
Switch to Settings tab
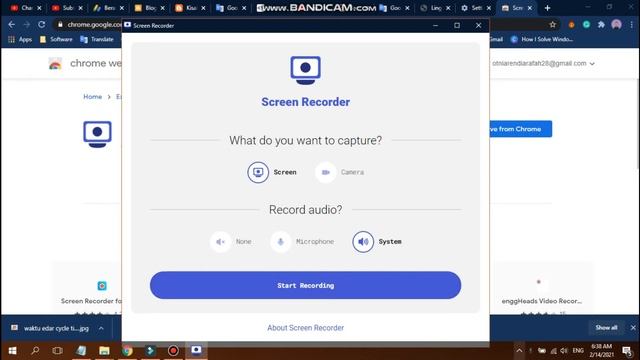476,8
